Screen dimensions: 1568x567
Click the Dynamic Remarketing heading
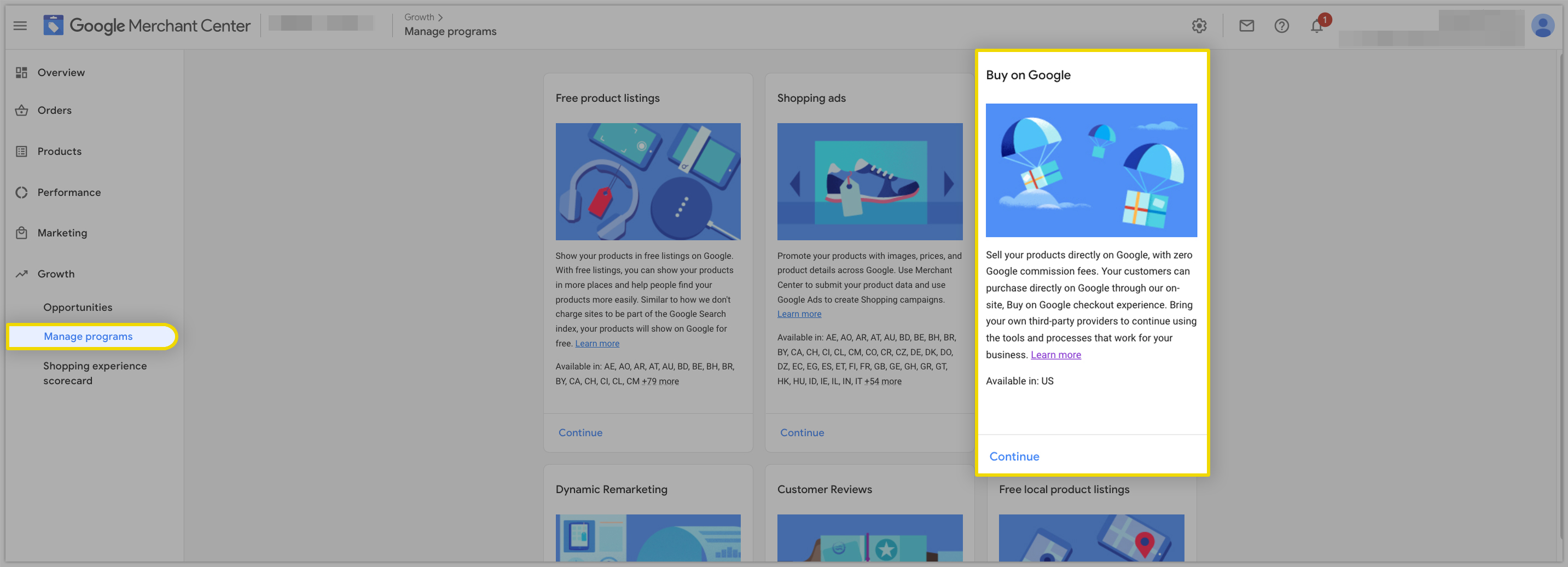pyautogui.click(x=611, y=489)
